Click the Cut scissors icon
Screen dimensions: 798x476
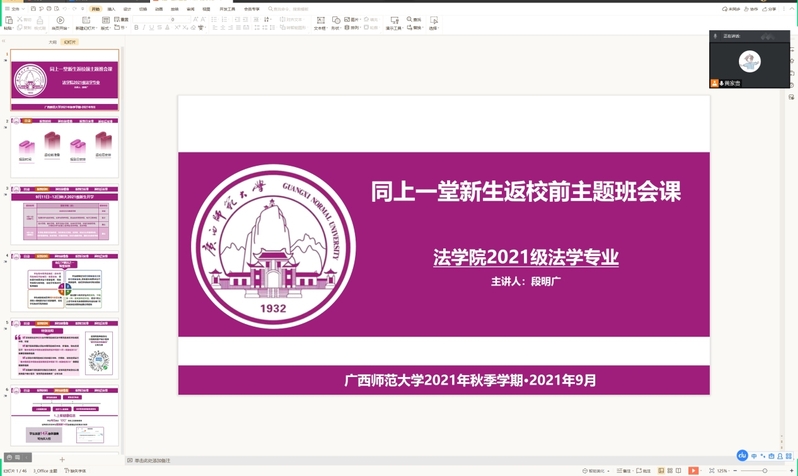pos(20,19)
